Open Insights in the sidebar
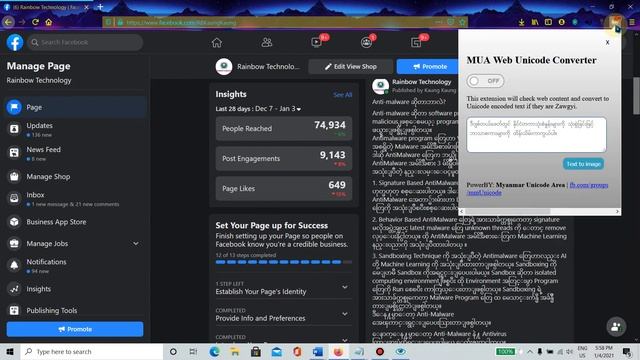 click(75, 289)
